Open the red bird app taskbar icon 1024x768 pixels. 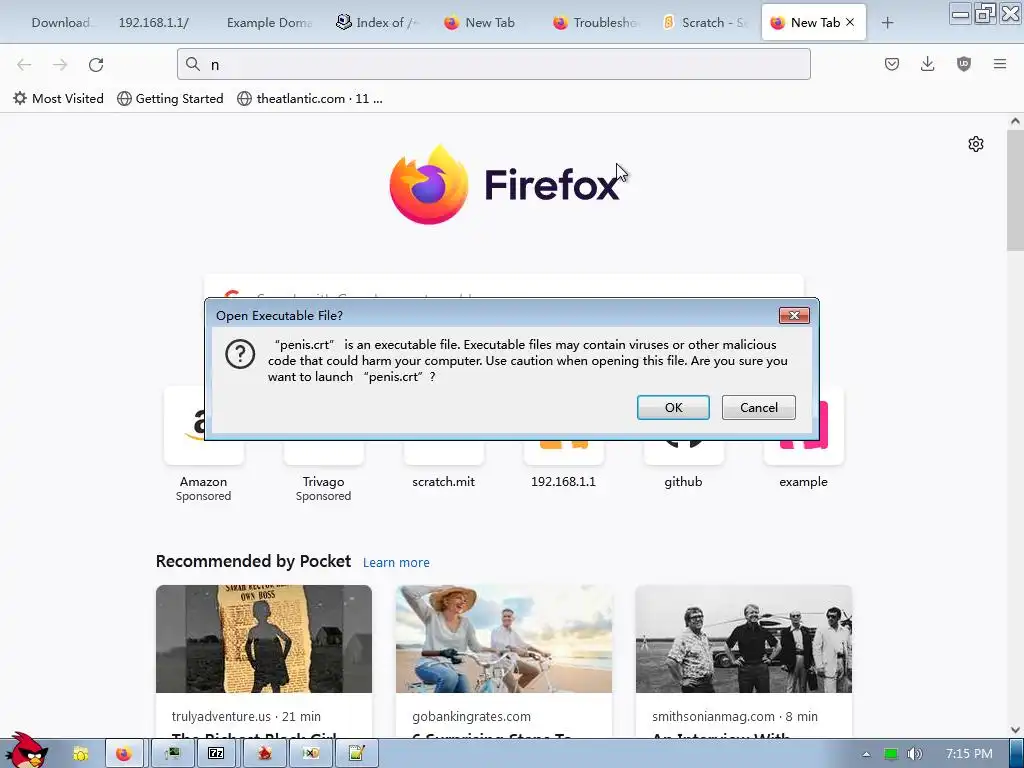click(264, 754)
